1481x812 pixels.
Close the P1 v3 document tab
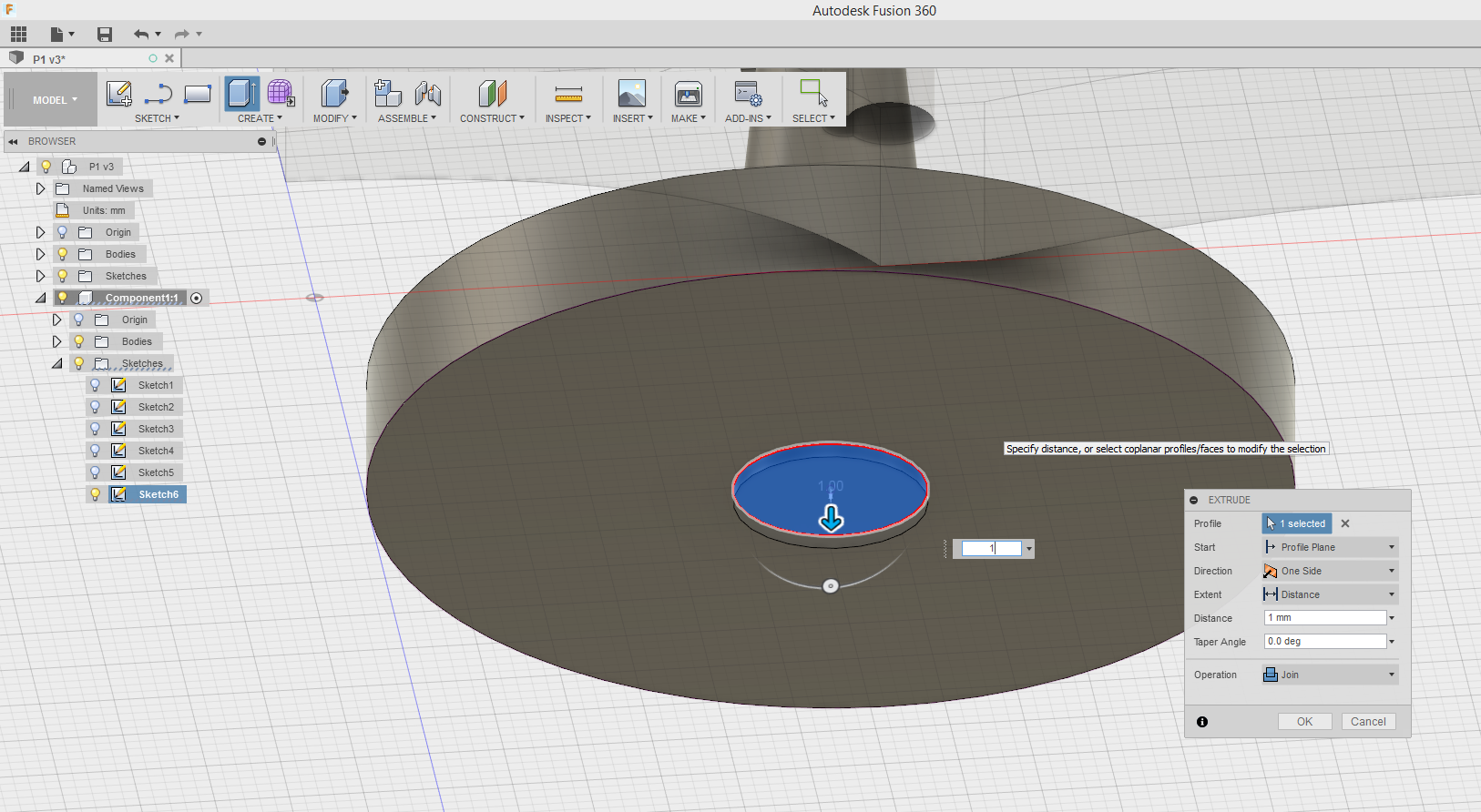coord(169,58)
